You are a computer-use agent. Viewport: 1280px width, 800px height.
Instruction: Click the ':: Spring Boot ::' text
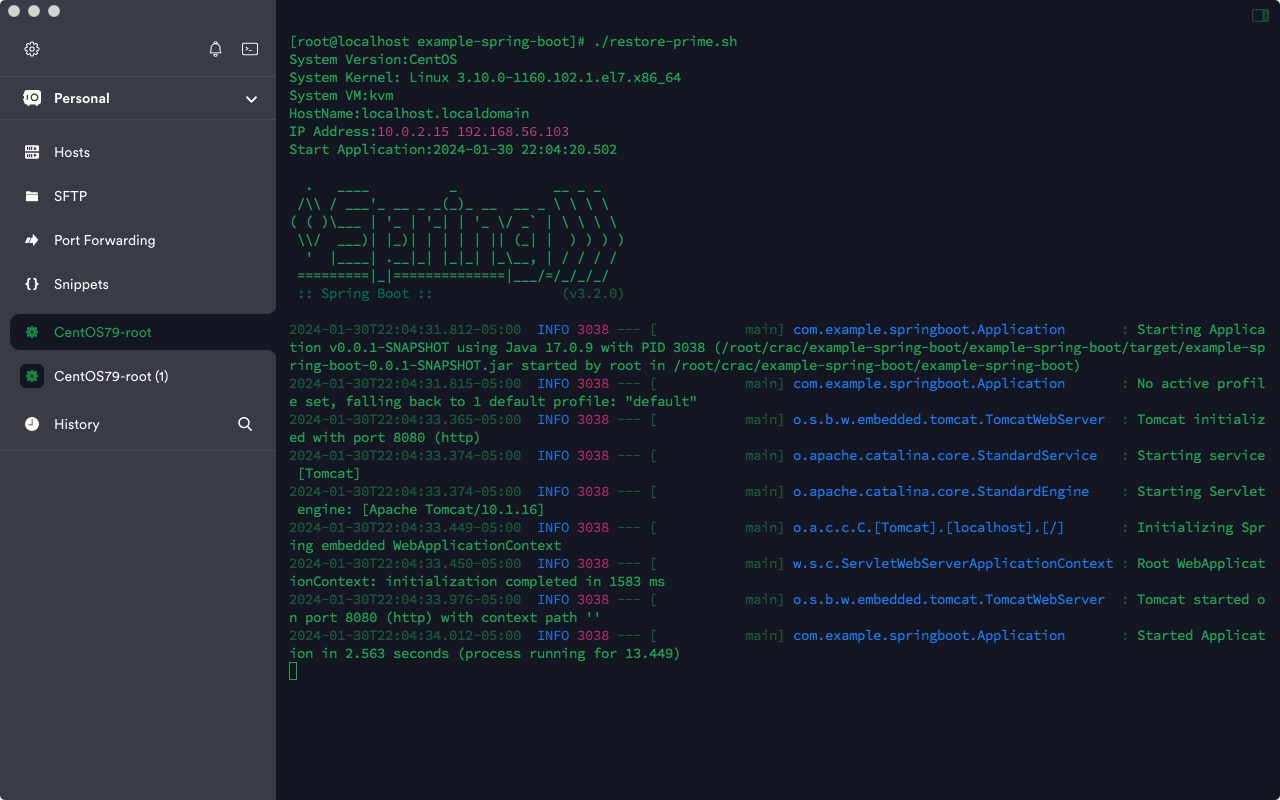(365, 294)
